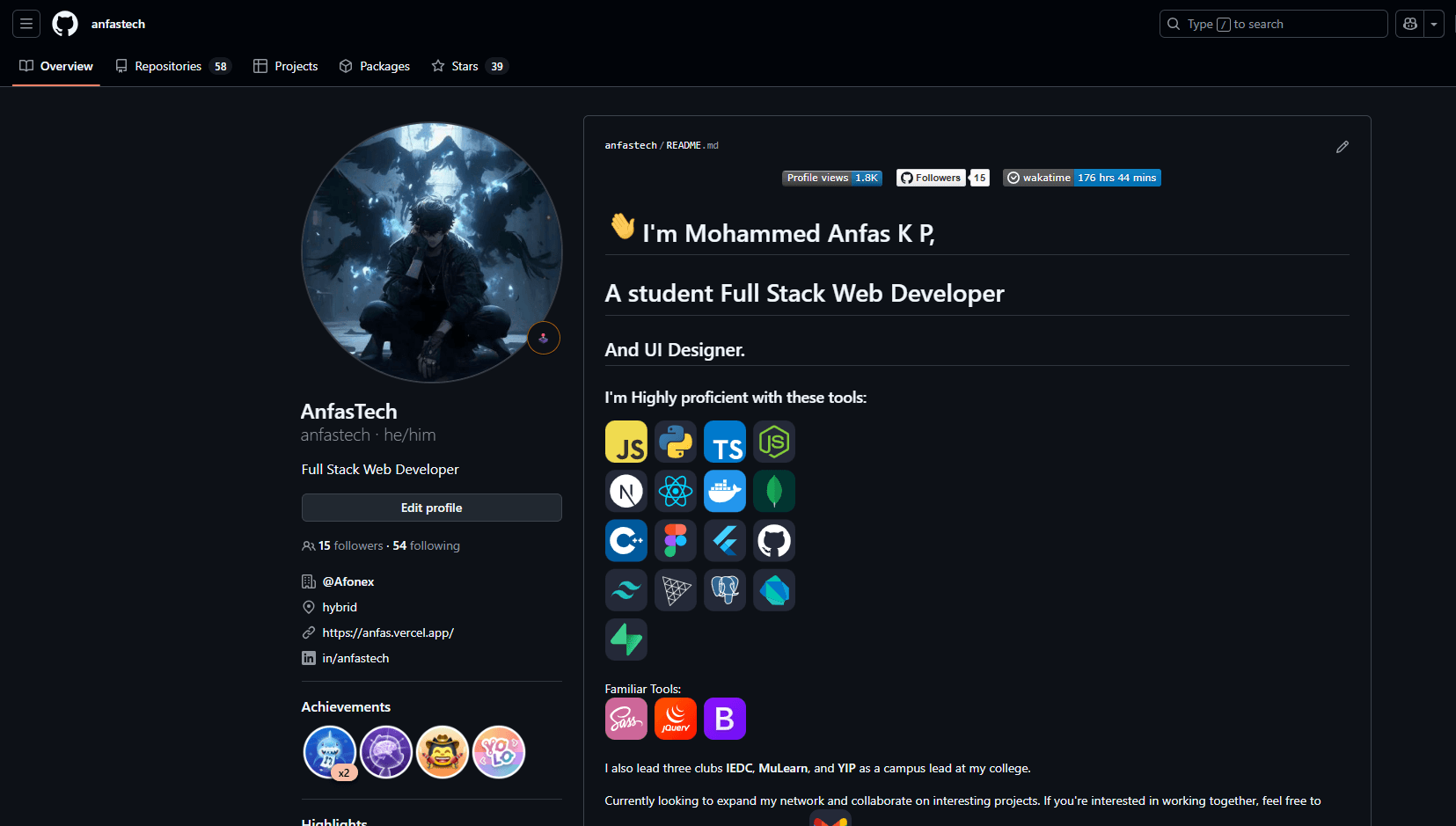Click the React tool icon
The width and height of the screenshot is (1456, 826).
point(676,491)
